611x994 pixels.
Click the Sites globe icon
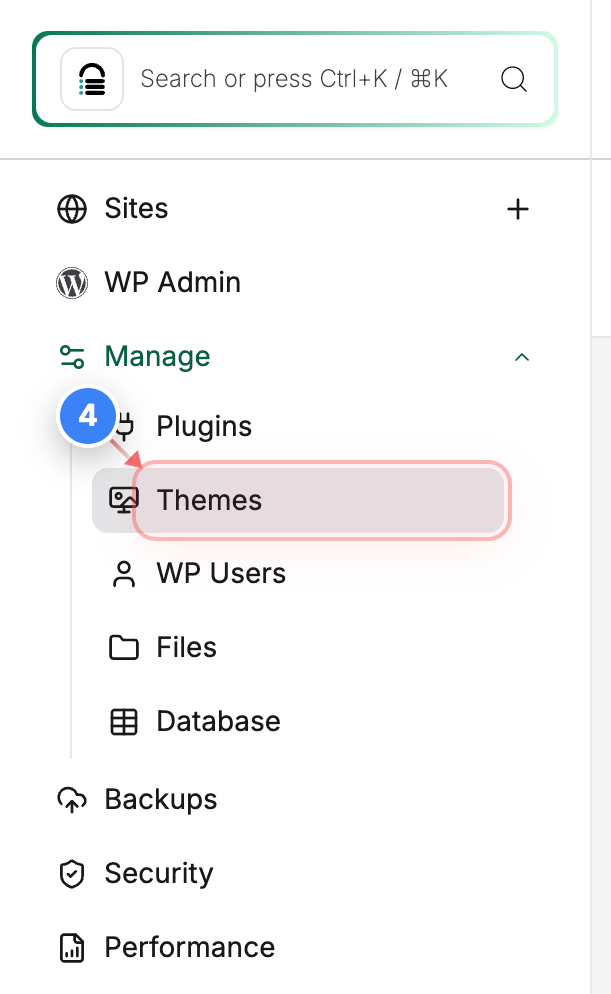70,209
